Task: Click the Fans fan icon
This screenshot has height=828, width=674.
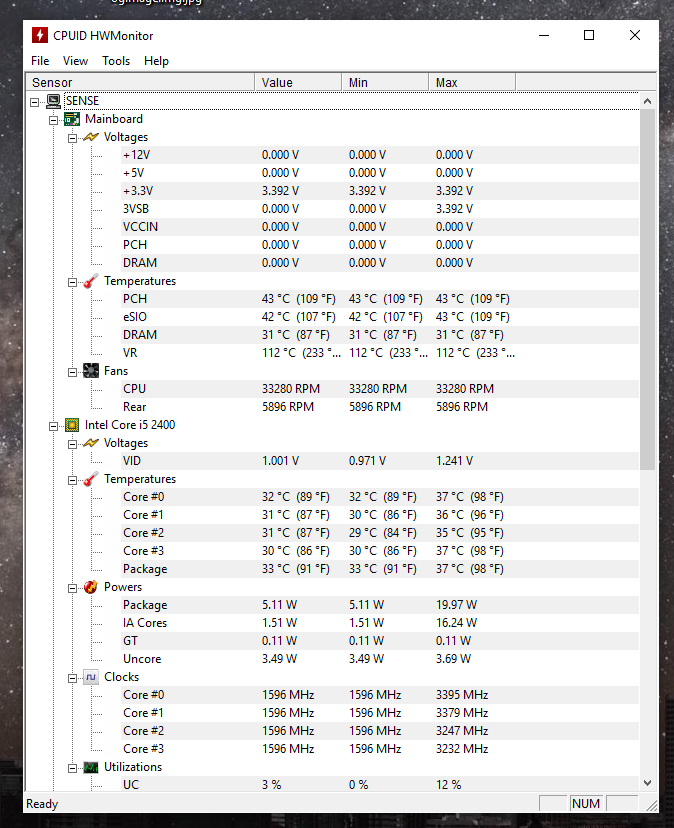Action: 91,371
